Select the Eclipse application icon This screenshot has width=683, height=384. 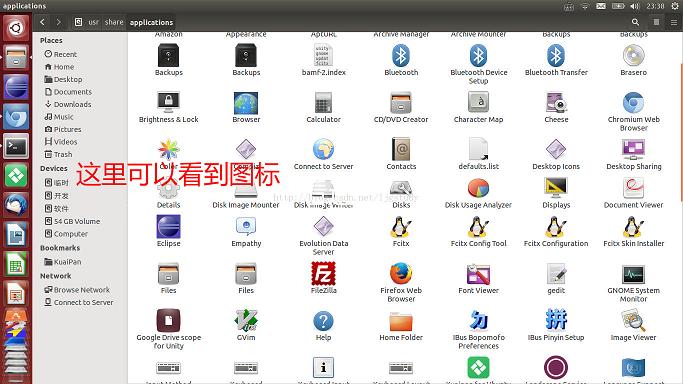coord(169,226)
